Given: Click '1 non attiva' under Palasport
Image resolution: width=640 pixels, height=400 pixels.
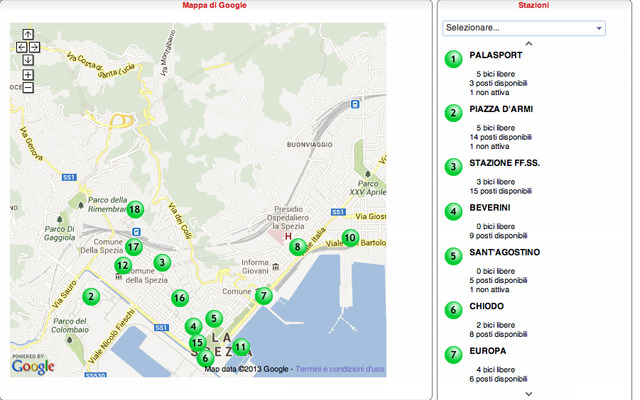Looking at the screenshot, I should pos(489,93).
